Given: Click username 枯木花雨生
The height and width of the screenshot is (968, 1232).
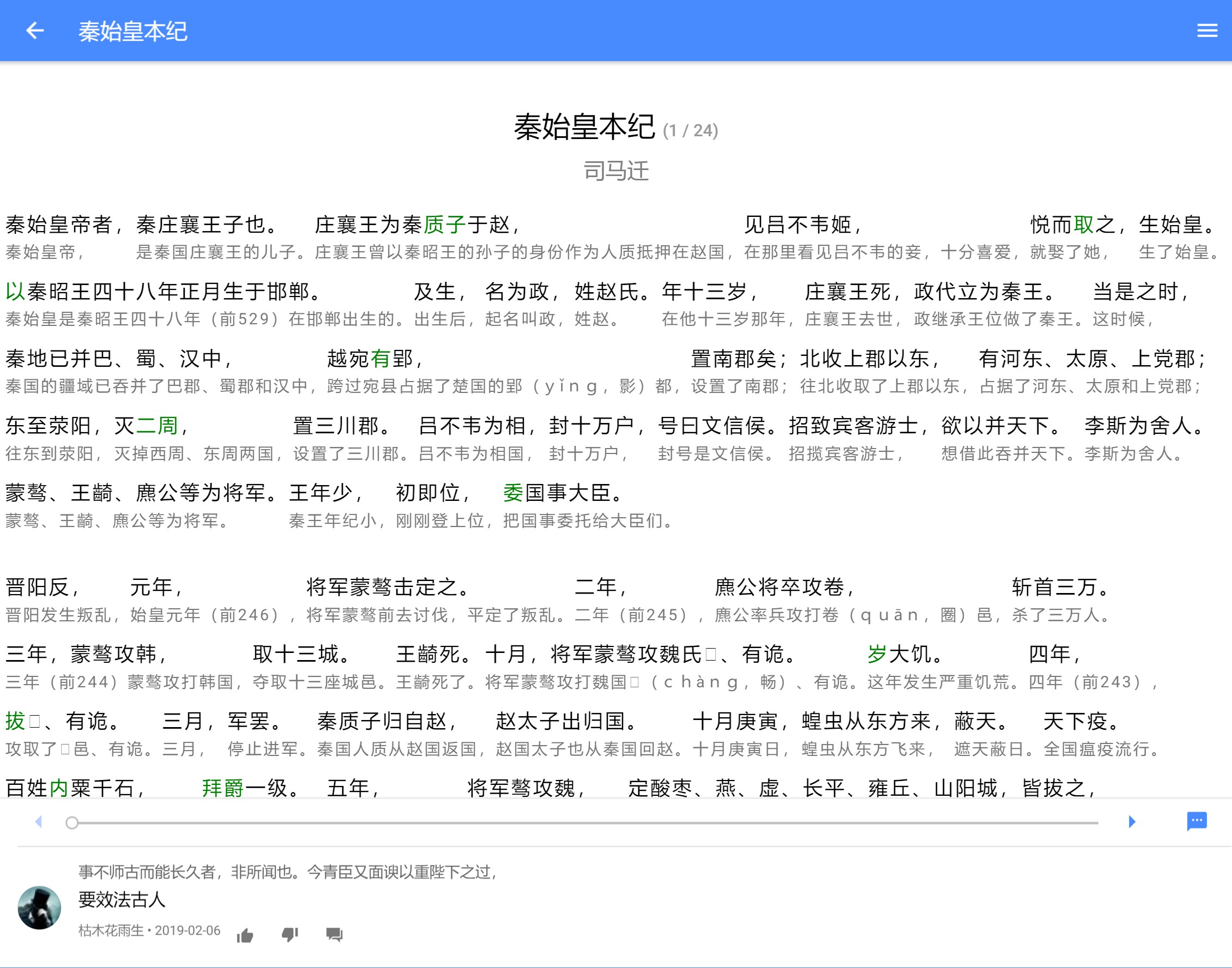Looking at the screenshot, I should (111, 930).
